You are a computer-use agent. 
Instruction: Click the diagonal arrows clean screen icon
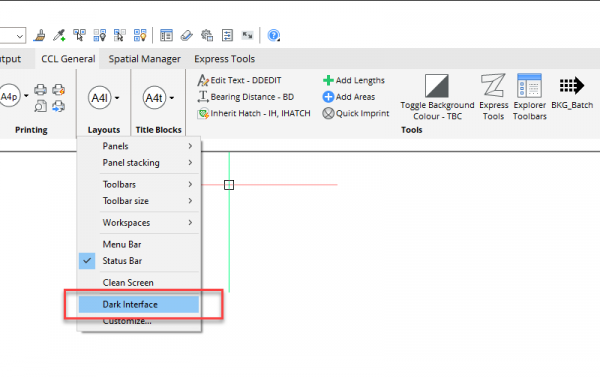[248, 36]
